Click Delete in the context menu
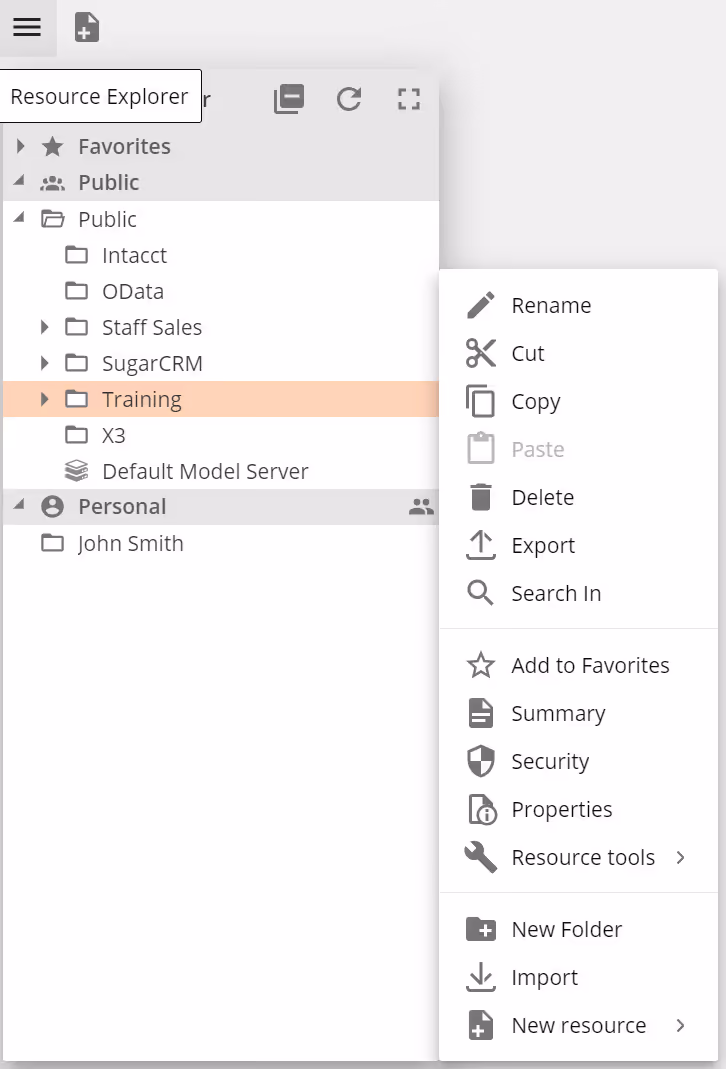 (x=542, y=497)
